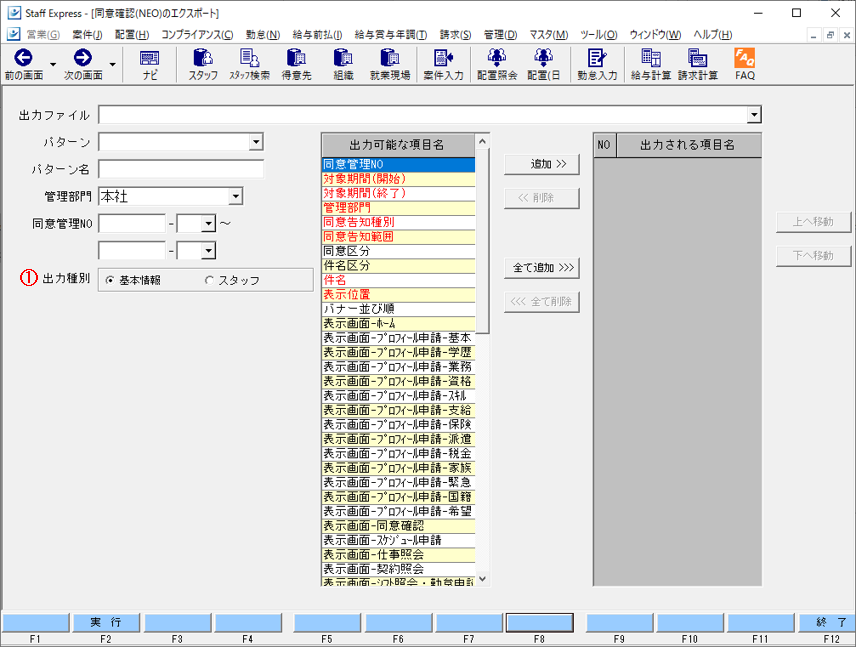The height and width of the screenshot is (647, 856).
Task: Open the 管理部門 本社 dropdown
Action: pos(235,196)
